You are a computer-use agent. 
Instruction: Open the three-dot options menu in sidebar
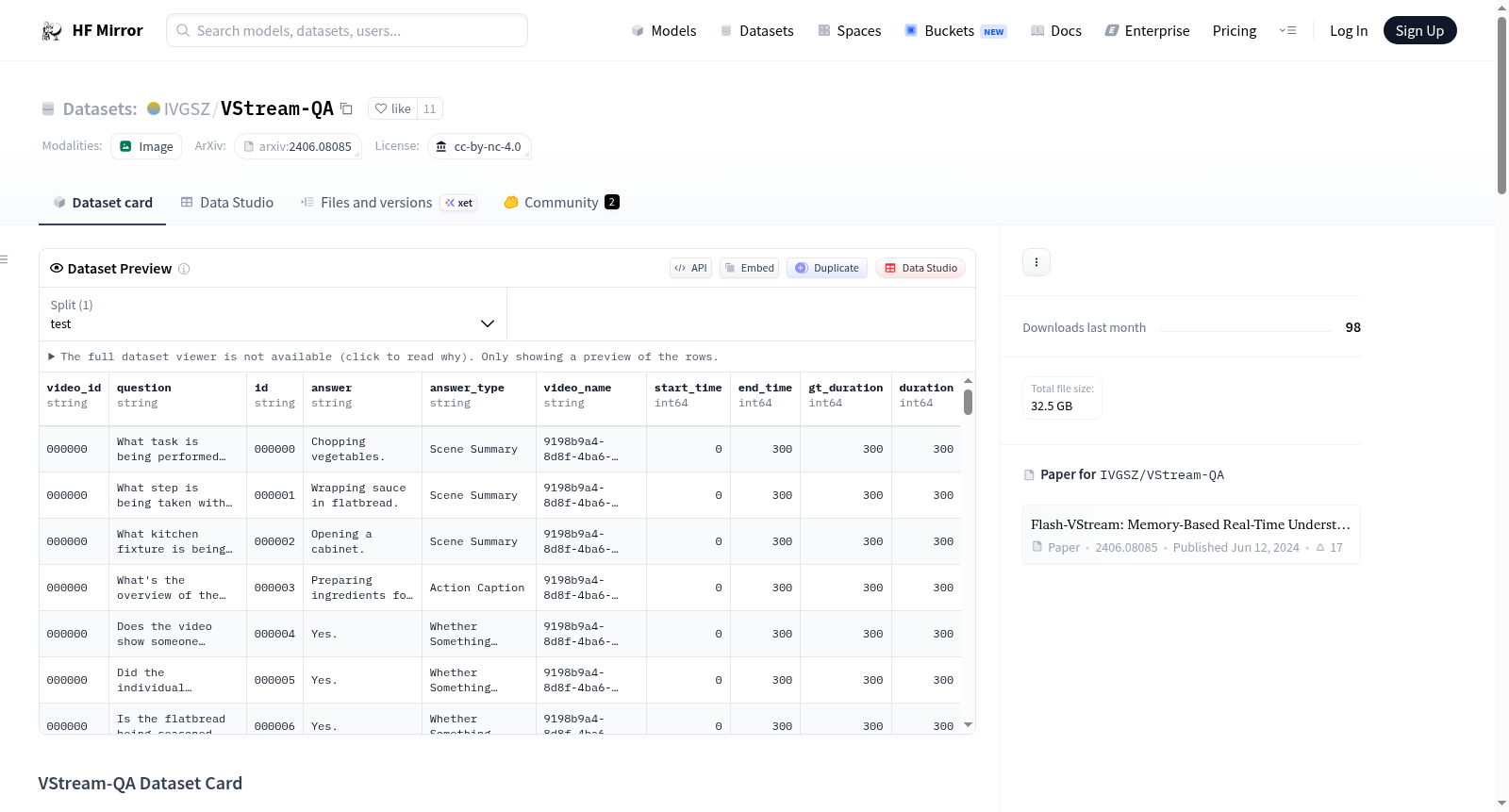1036,262
